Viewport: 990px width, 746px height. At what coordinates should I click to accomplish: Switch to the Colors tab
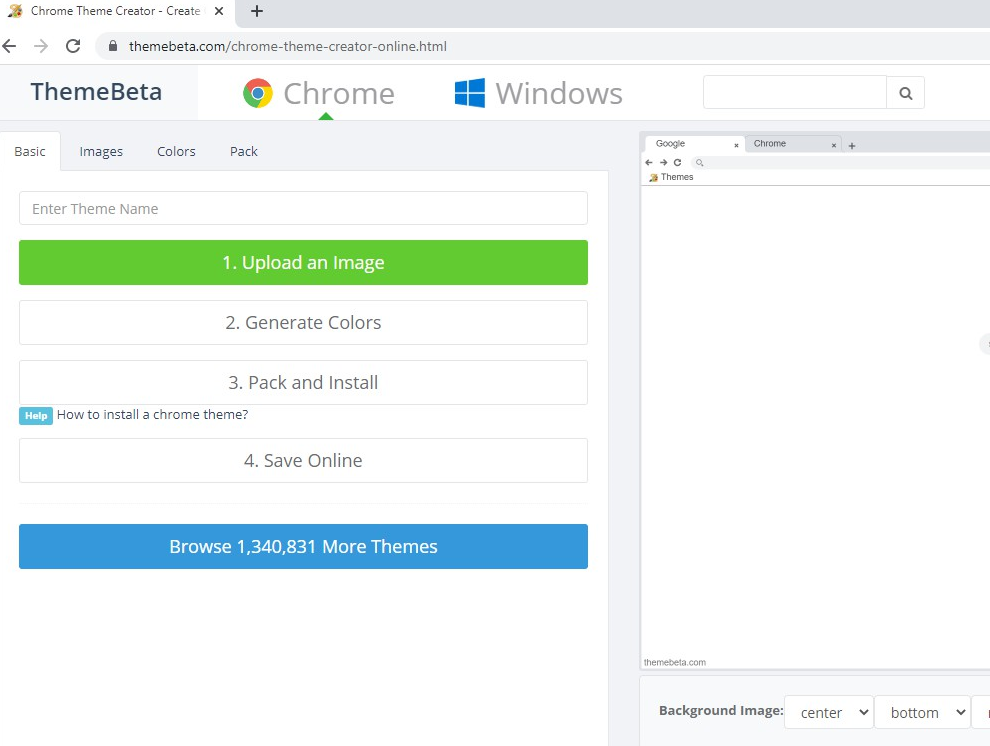[176, 151]
